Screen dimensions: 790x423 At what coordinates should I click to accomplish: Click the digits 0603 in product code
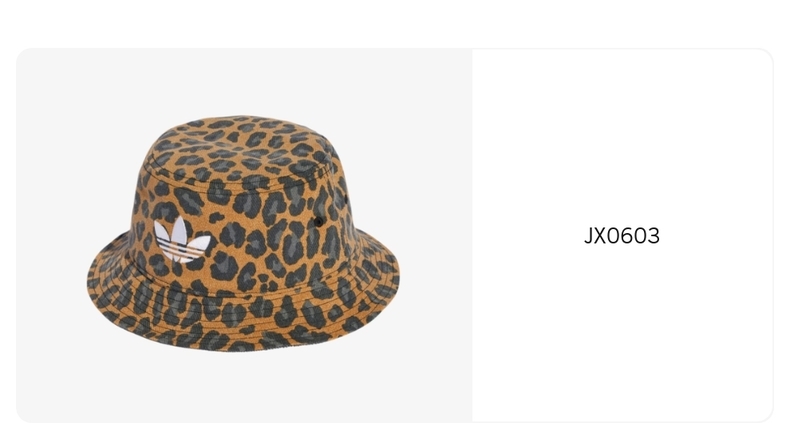click(x=633, y=236)
